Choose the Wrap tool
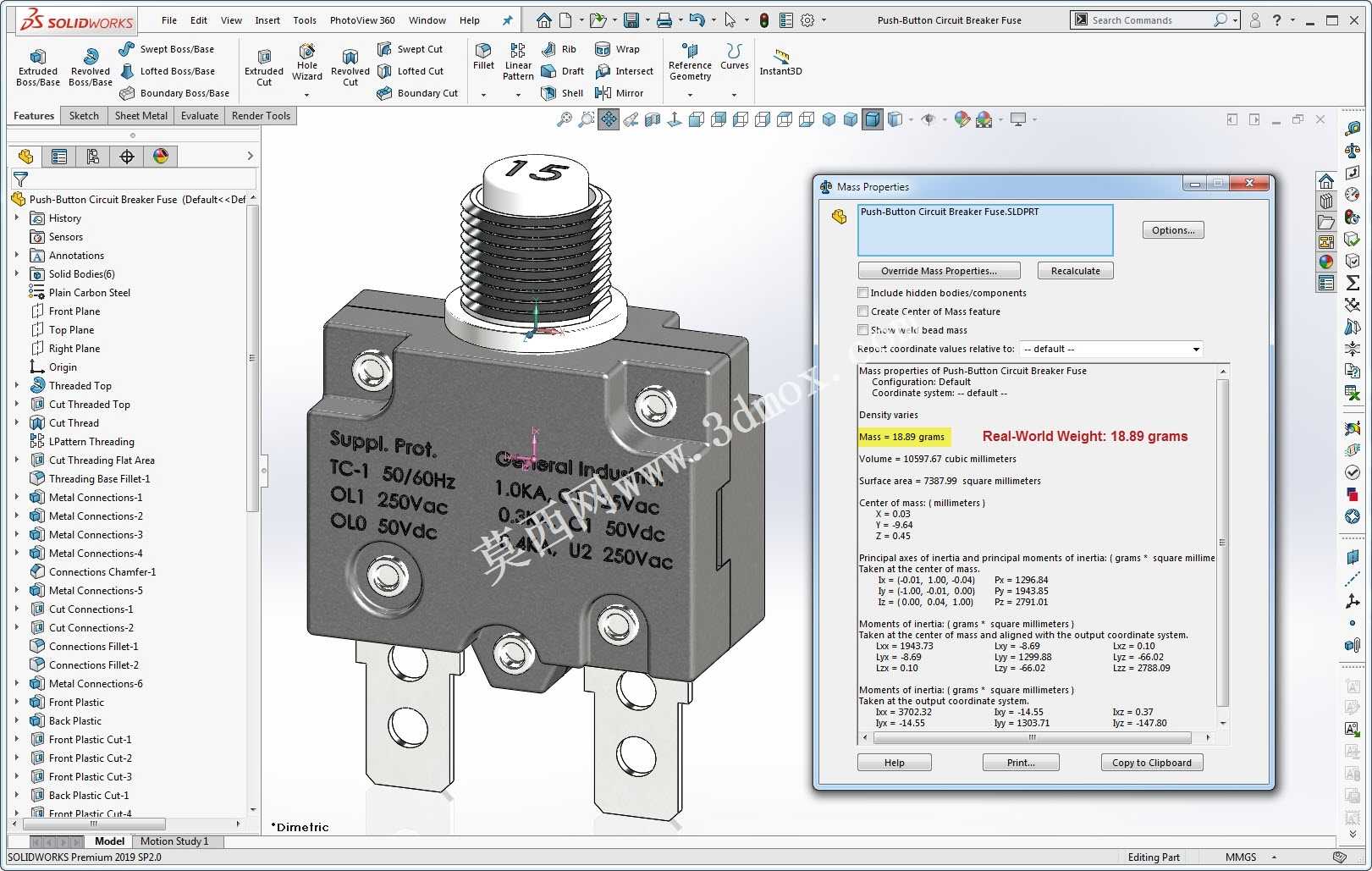Screen dimensions: 1372x871 (618, 49)
